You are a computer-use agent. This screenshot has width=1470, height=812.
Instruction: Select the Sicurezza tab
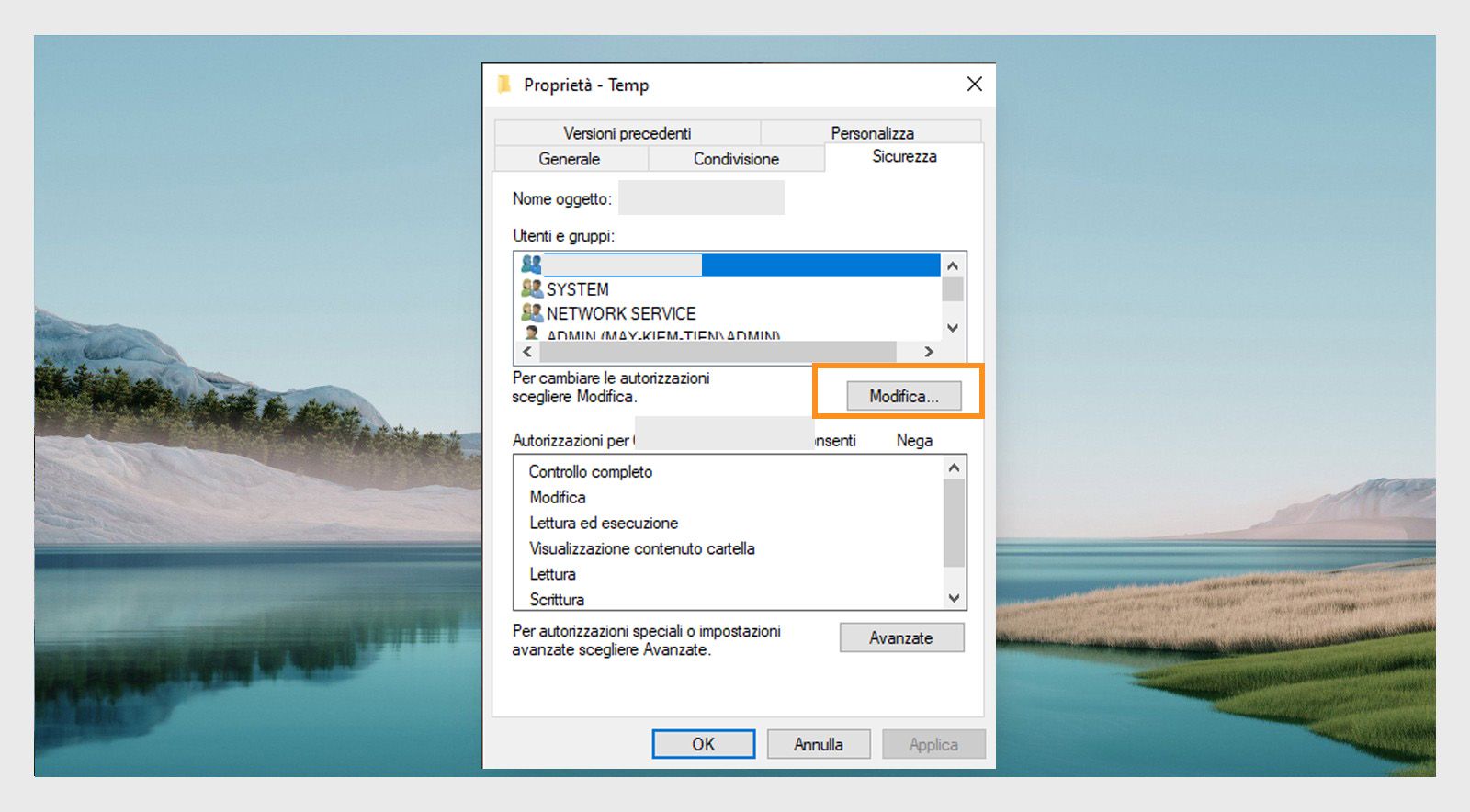904,156
